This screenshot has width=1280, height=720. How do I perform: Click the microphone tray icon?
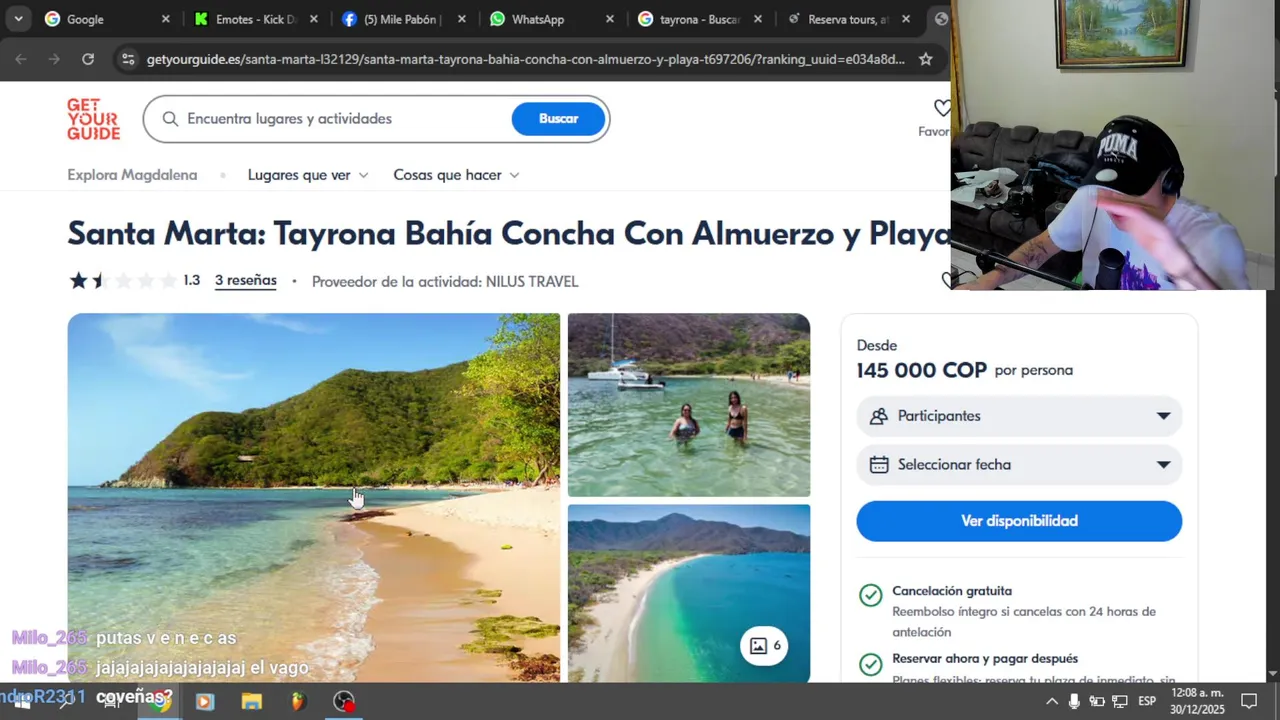1074,701
